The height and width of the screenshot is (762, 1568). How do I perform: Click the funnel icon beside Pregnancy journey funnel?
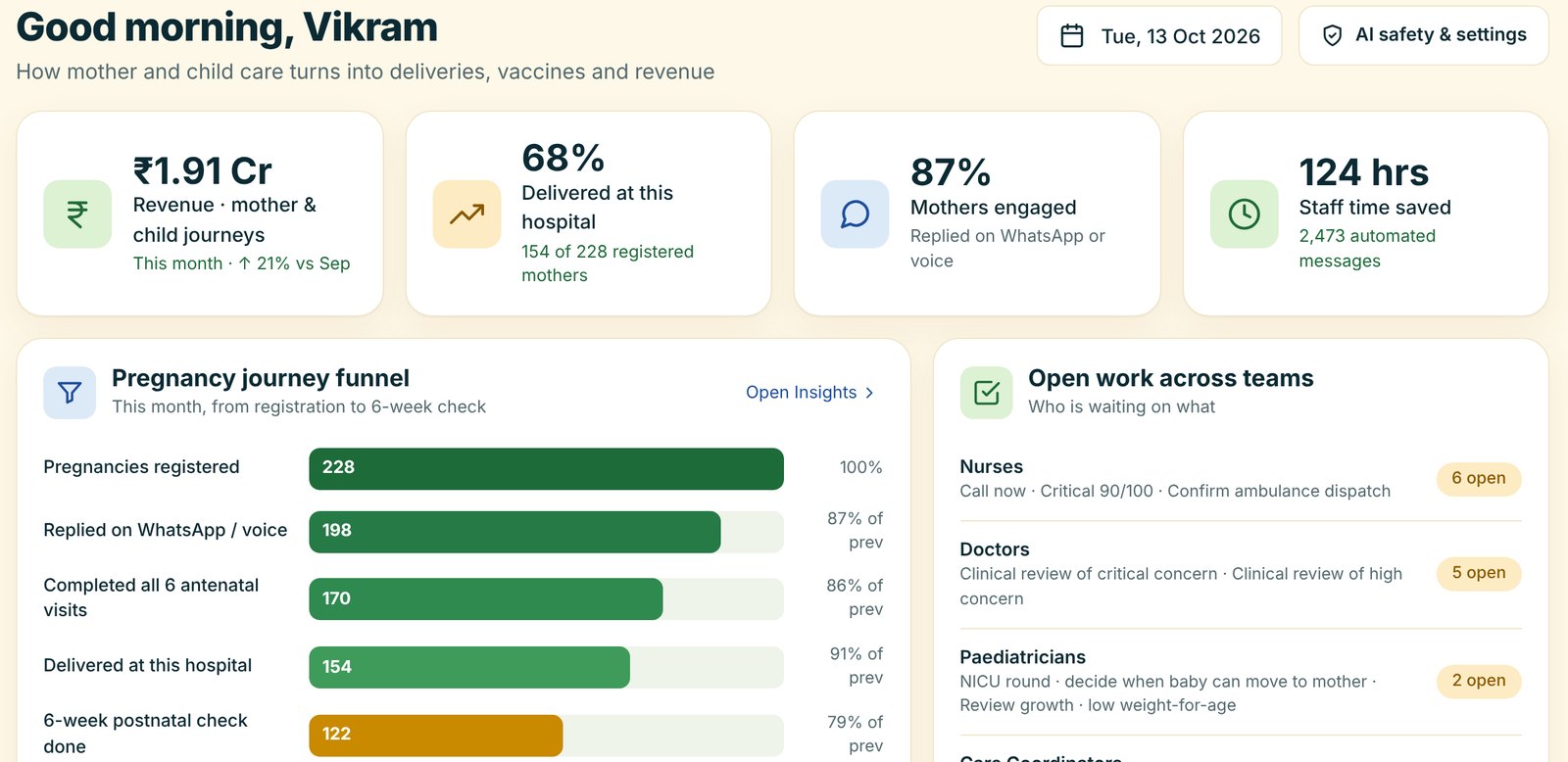pyautogui.click(x=70, y=393)
